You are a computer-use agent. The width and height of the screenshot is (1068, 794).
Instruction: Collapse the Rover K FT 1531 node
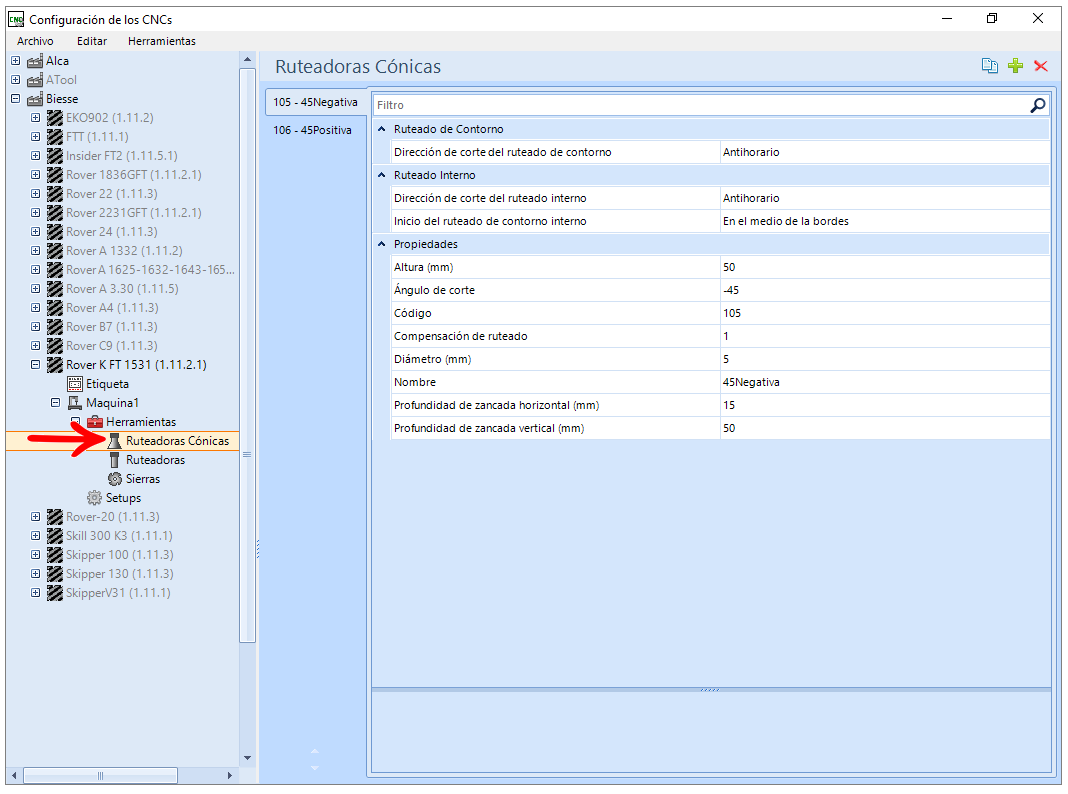click(35, 365)
